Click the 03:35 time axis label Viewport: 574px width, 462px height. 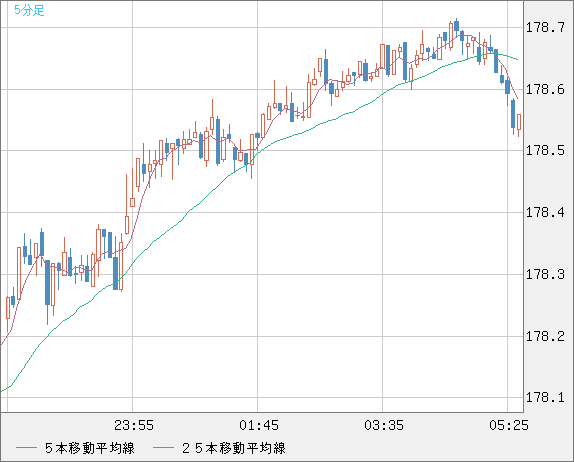point(384,425)
